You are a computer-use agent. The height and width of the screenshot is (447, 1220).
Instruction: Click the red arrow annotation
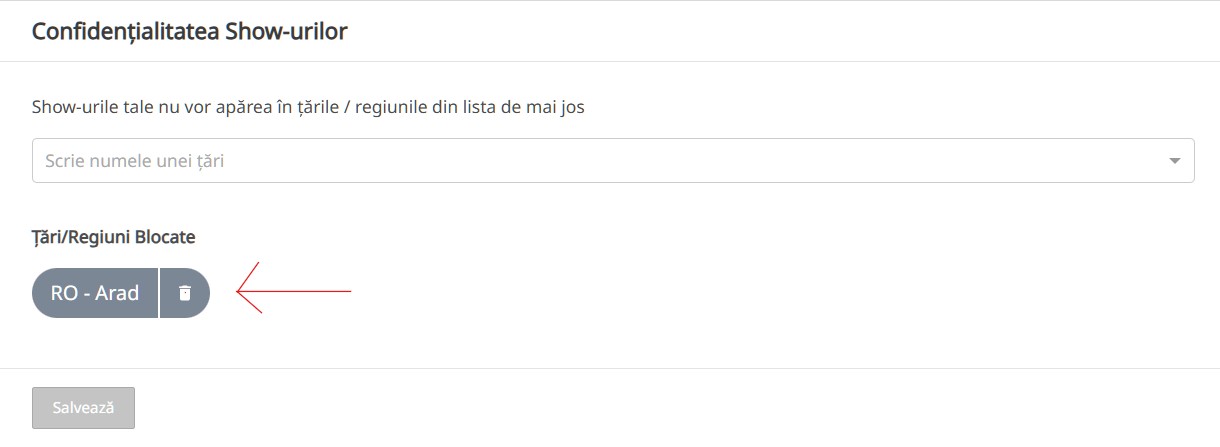293,291
